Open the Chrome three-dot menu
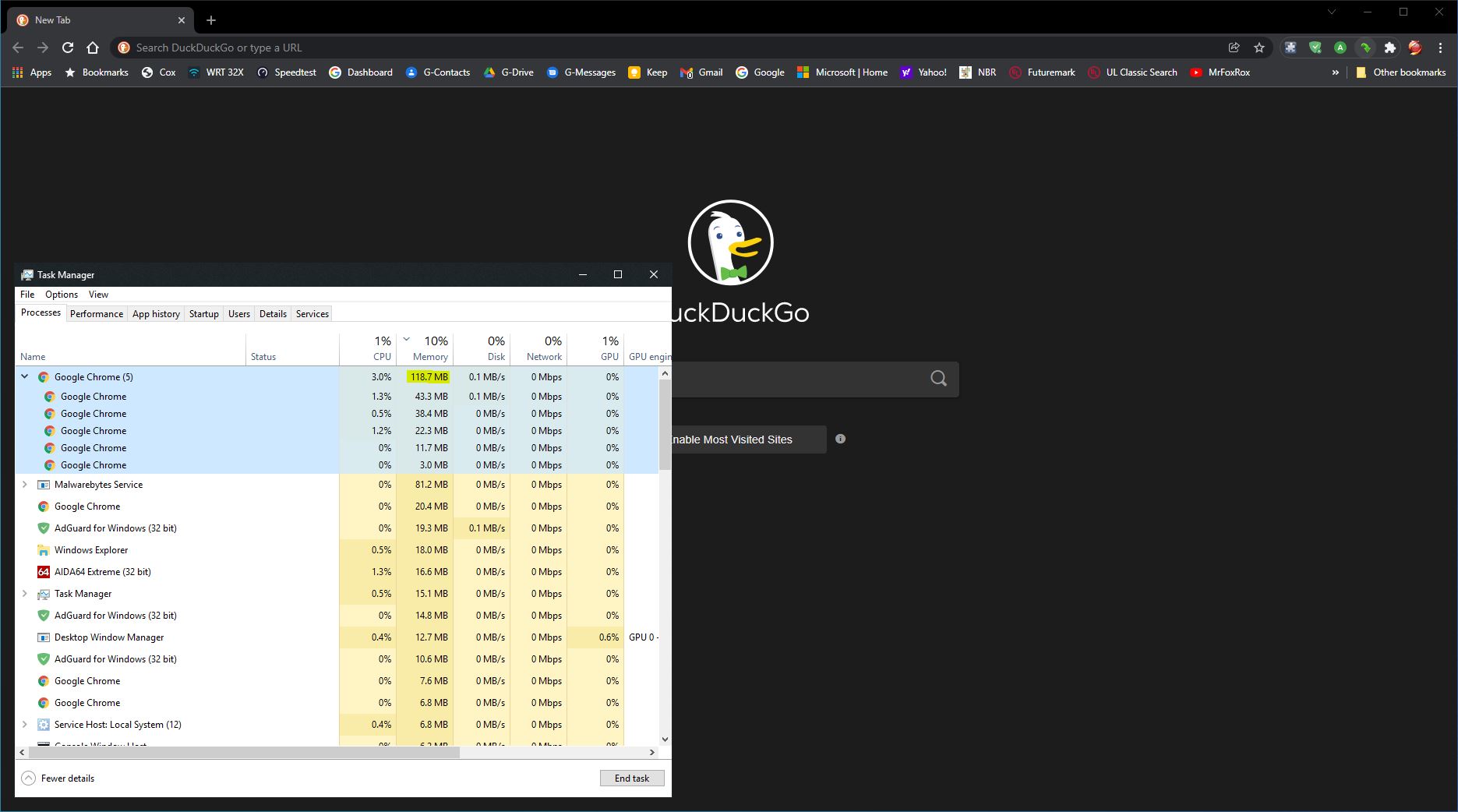This screenshot has height=812, width=1458. tap(1440, 48)
